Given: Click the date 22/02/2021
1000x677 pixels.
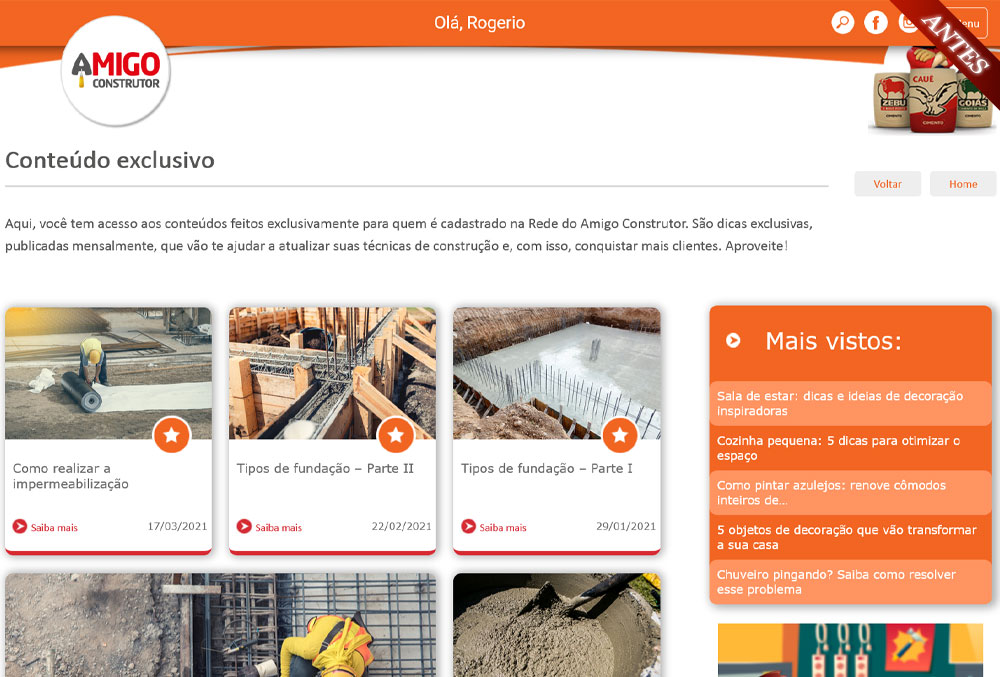Looking at the screenshot, I should click(402, 527).
